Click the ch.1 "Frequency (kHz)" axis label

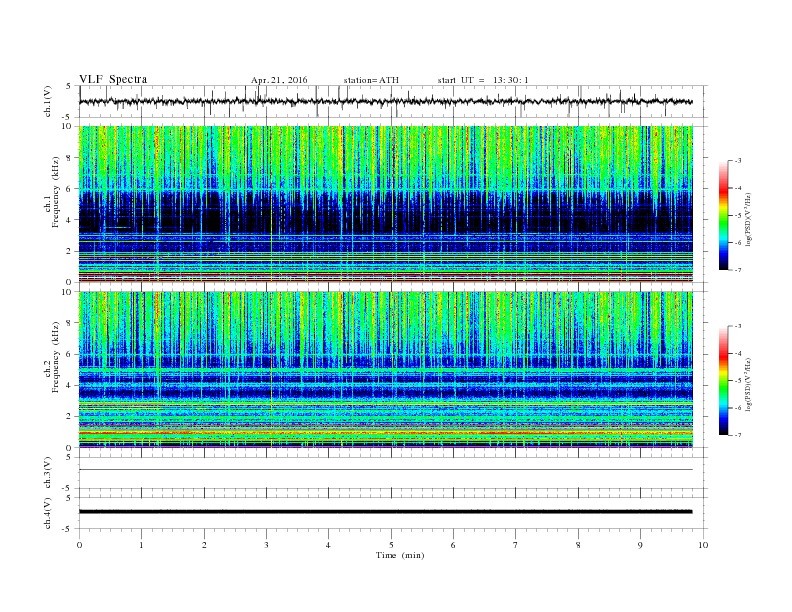coord(56,192)
